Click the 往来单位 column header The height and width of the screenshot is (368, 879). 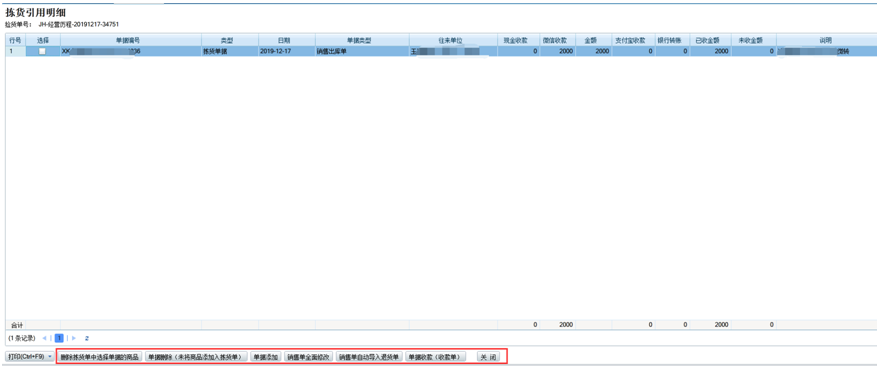[x=453, y=40]
